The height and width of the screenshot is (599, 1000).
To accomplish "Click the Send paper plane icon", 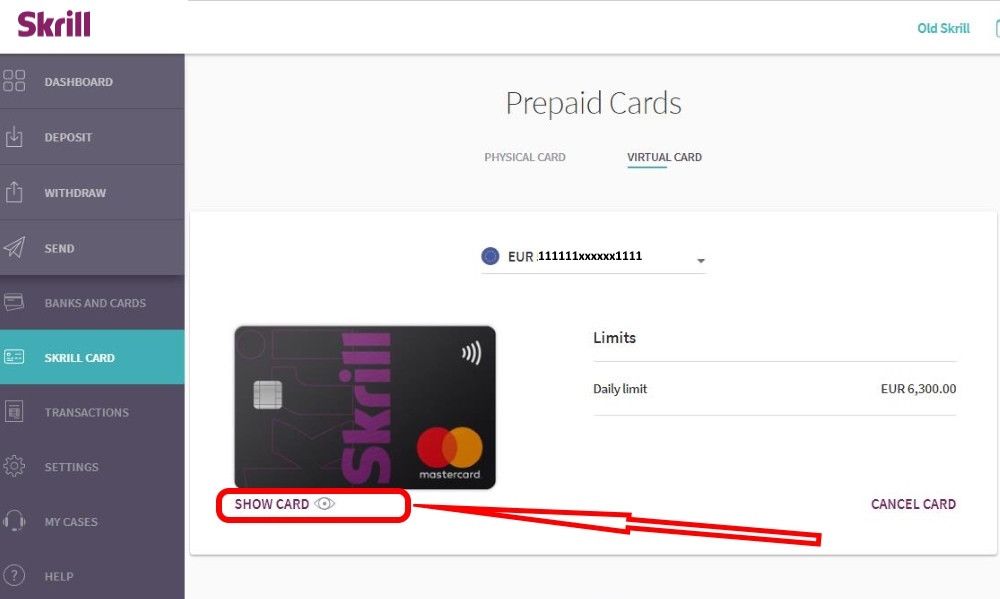I will click(14, 248).
